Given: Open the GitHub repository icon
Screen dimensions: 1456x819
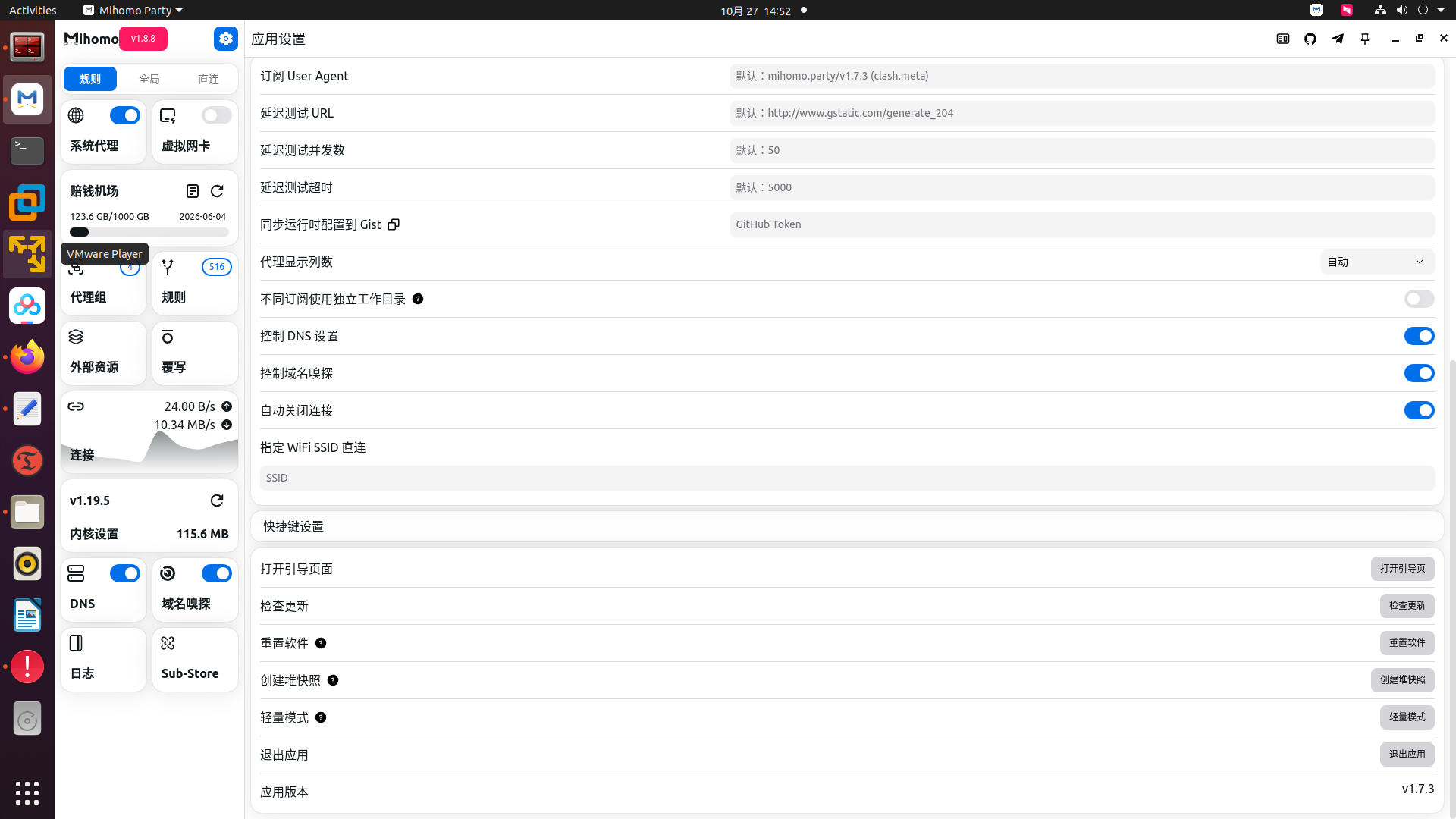Looking at the screenshot, I should (x=1310, y=39).
